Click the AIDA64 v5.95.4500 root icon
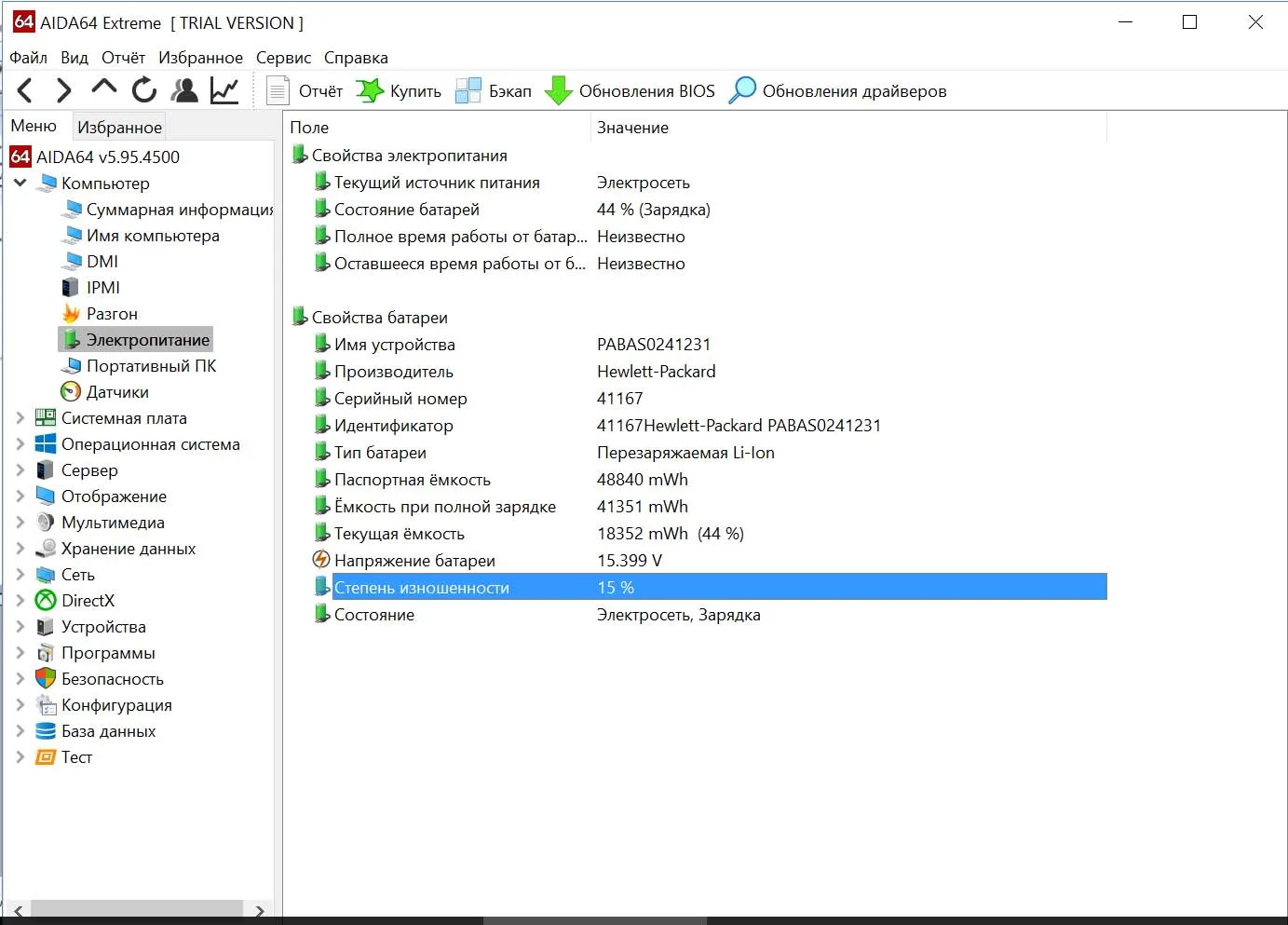The height and width of the screenshot is (925, 1288). pyautogui.click(x=20, y=156)
